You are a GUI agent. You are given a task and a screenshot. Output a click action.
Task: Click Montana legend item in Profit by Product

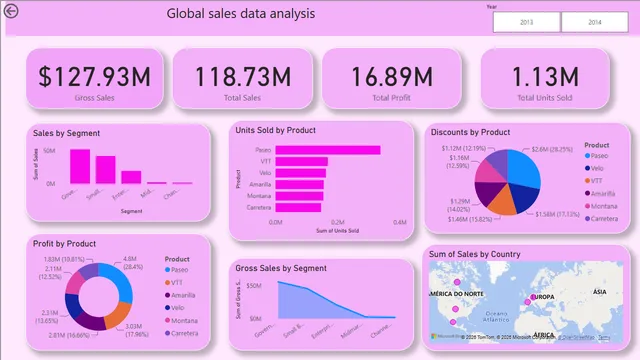181,320
